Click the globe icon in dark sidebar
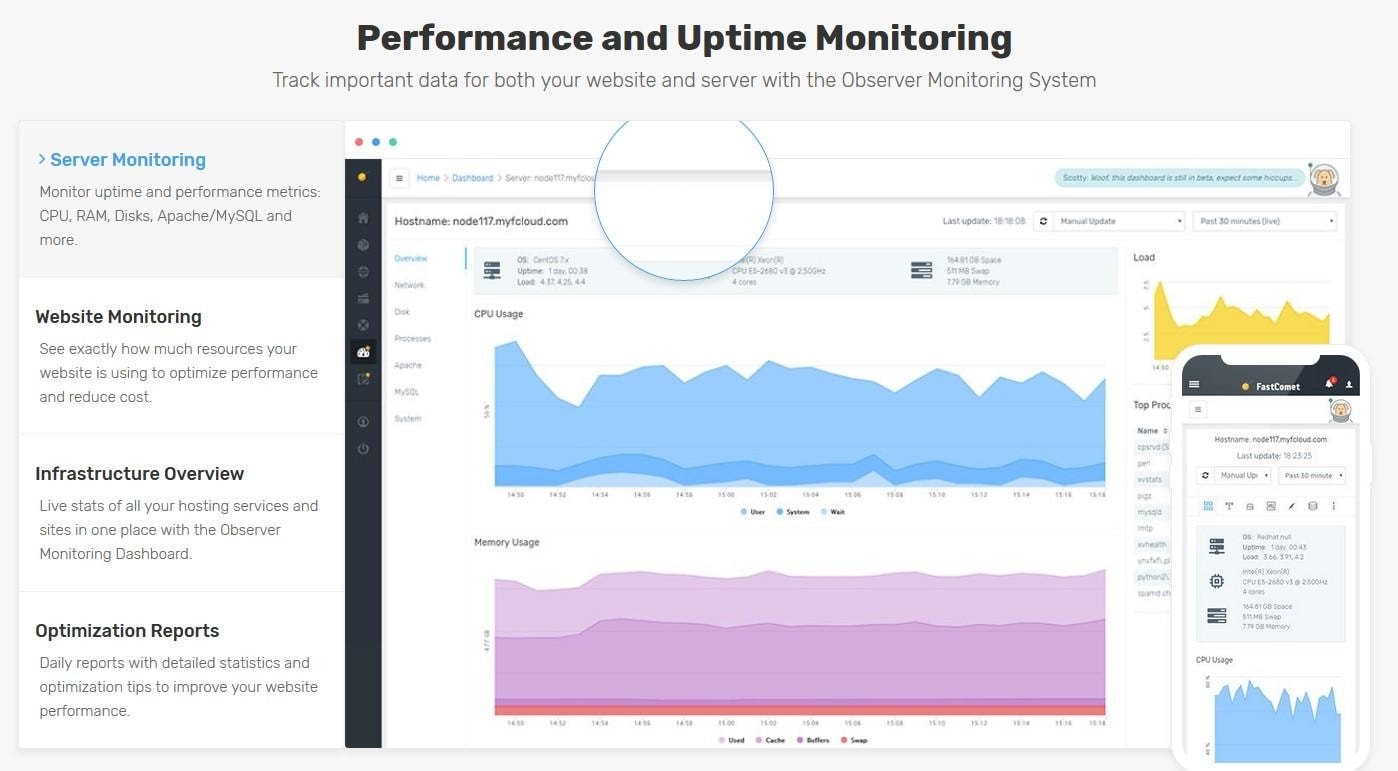Viewport: 1398px width, 771px height. click(363, 271)
